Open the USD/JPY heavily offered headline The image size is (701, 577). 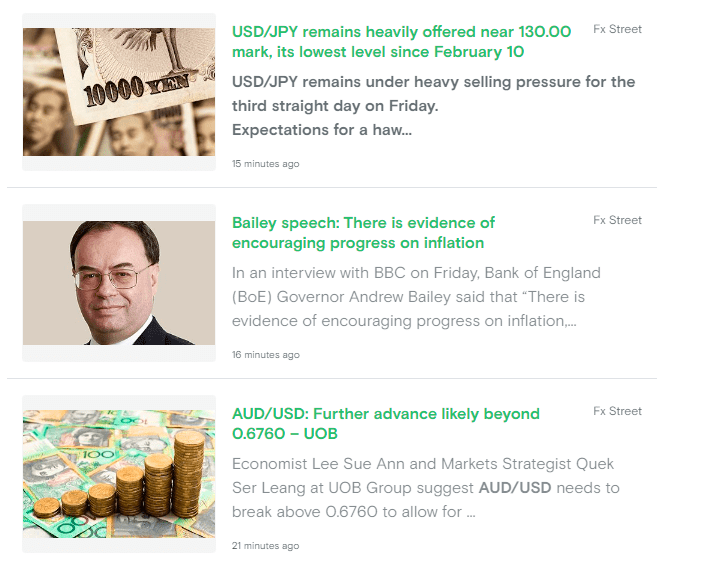click(x=401, y=42)
